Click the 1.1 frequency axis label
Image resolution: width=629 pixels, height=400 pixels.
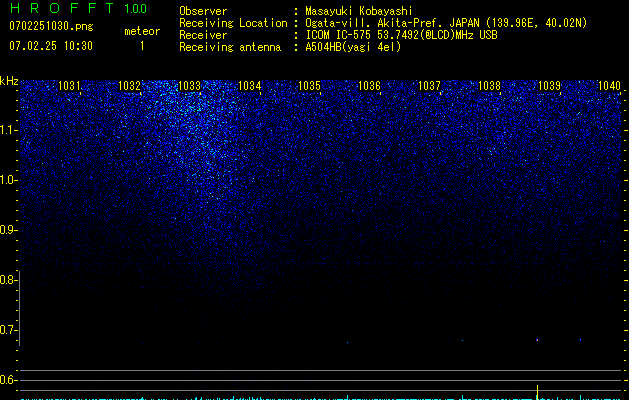[x=8, y=130]
